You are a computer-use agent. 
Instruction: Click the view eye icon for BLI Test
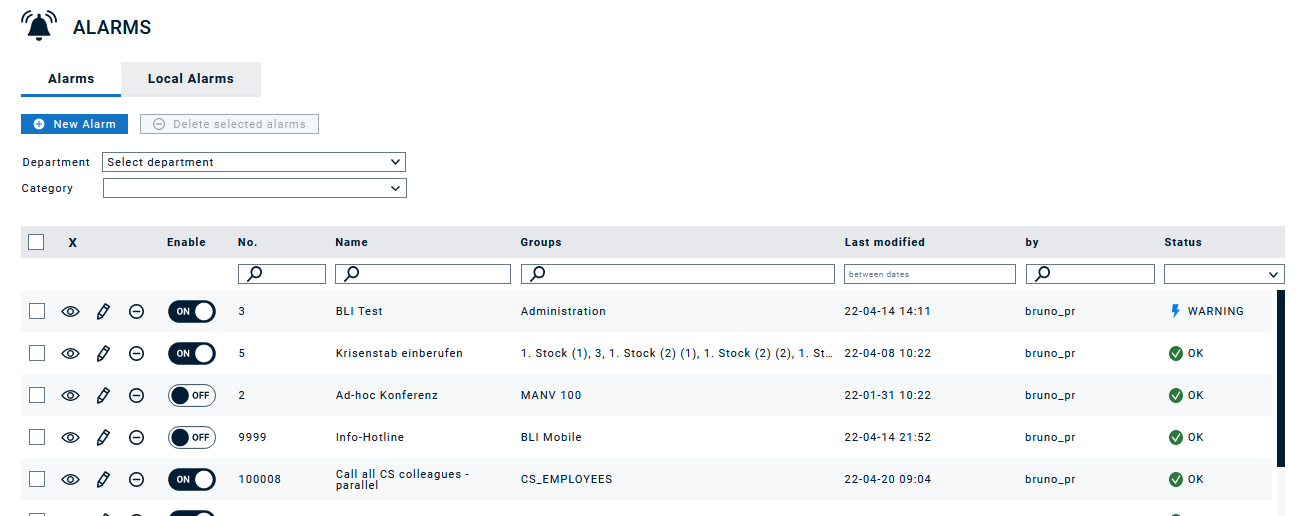pyautogui.click(x=70, y=311)
